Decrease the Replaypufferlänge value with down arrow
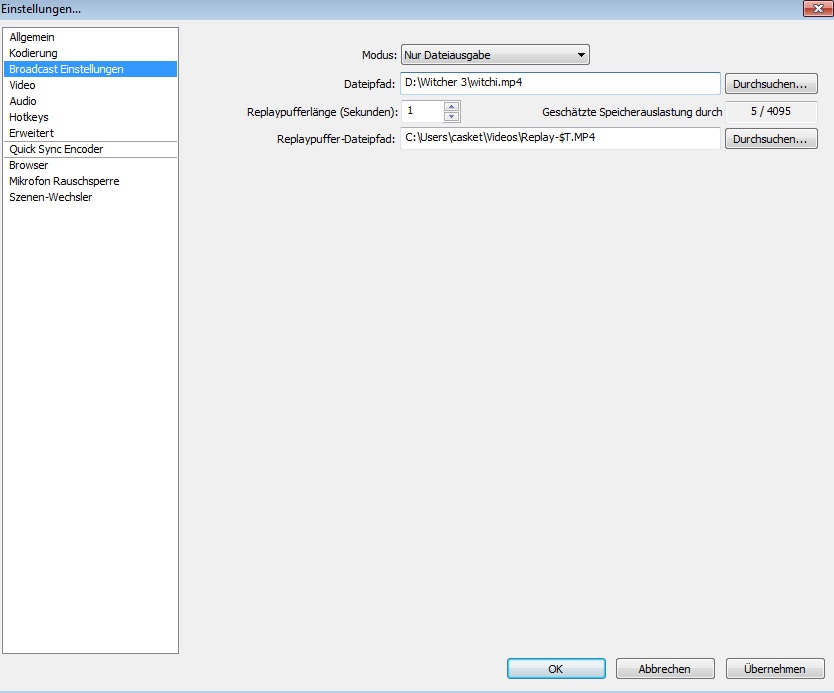The width and height of the screenshot is (834, 693). tap(452, 117)
